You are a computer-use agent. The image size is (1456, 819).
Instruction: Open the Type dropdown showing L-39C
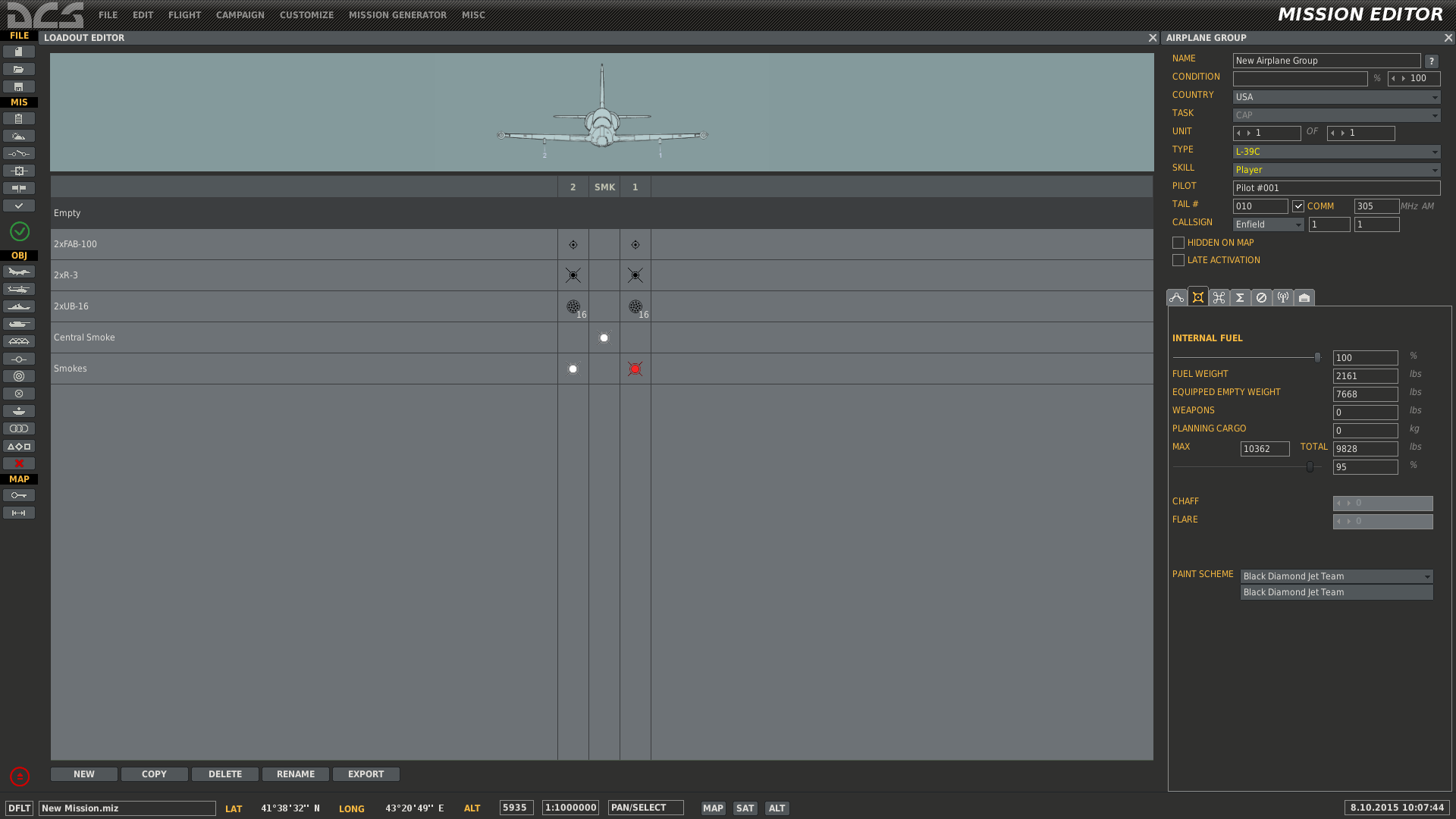pyautogui.click(x=1337, y=152)
